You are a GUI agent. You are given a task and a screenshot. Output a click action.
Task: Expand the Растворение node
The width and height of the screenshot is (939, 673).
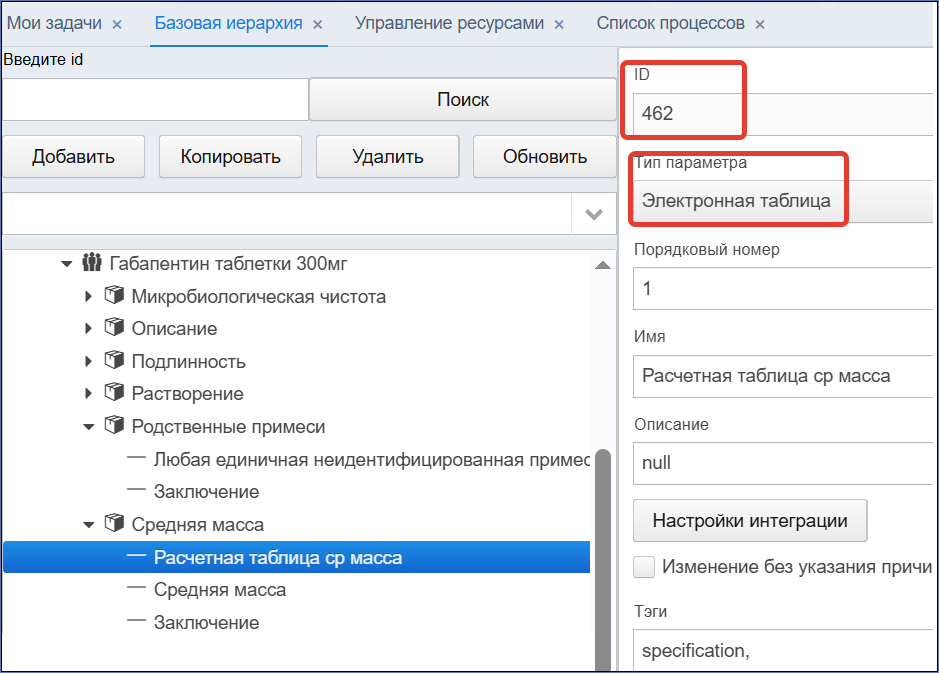tap(89, 393)
